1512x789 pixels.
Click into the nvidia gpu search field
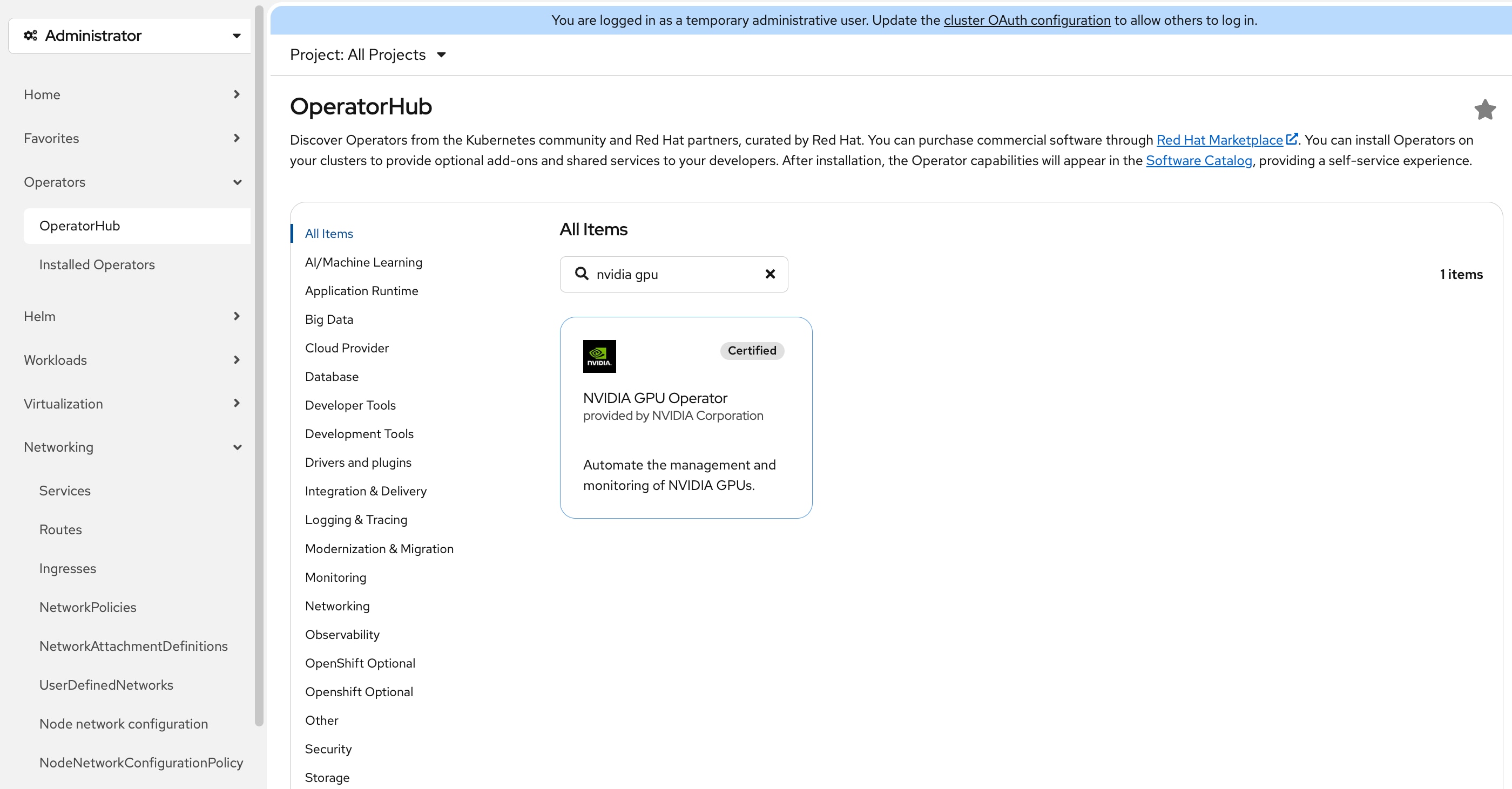pos(674,274)
